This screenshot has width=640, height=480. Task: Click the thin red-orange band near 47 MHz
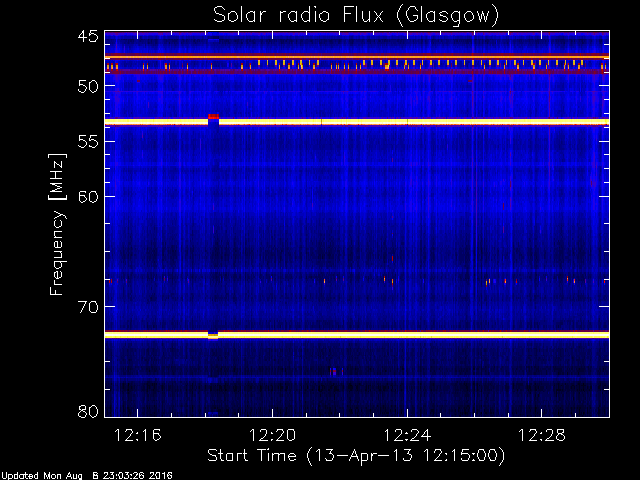357,56
